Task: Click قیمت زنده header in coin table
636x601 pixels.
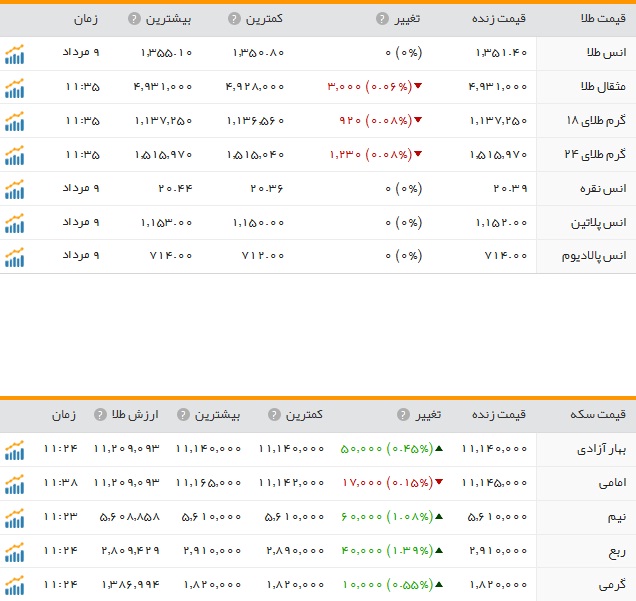Action: [499, 415]
